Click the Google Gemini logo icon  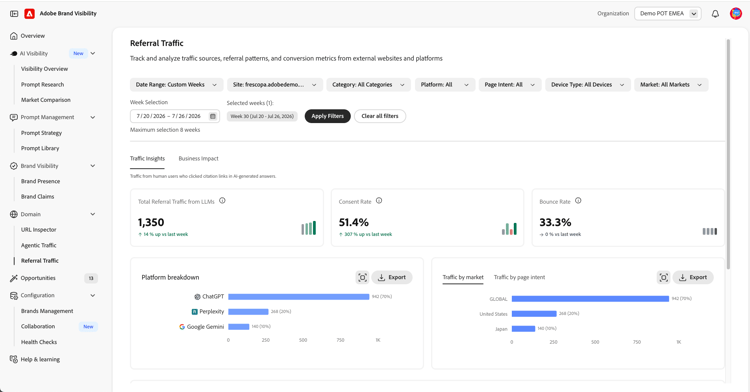[x=182, y=327]
